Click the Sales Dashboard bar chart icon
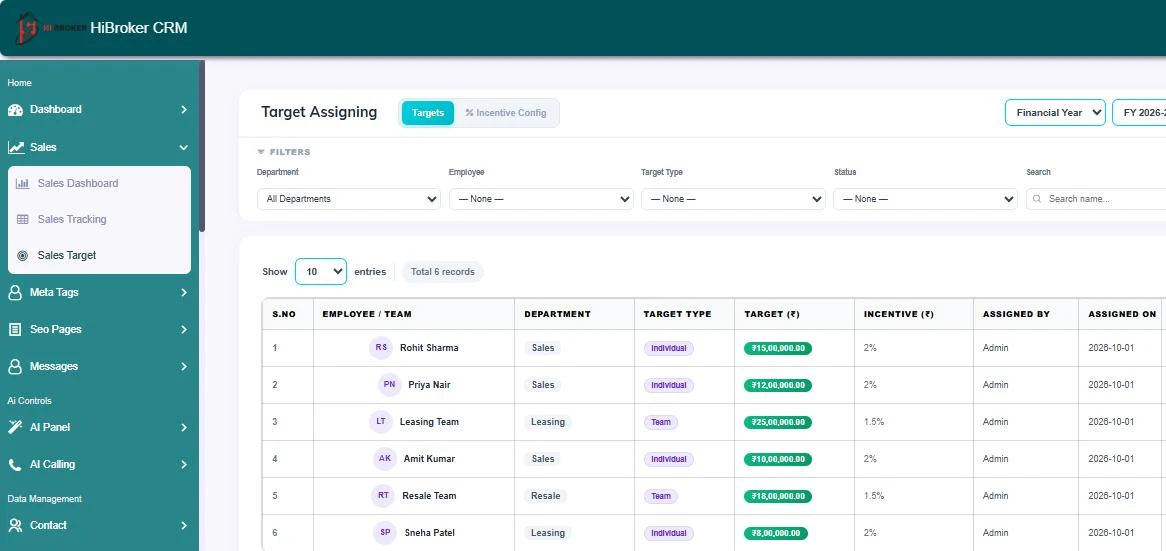Image resolution: width=1166 pixels, height=551 pixels. click(x=23, y=184)
